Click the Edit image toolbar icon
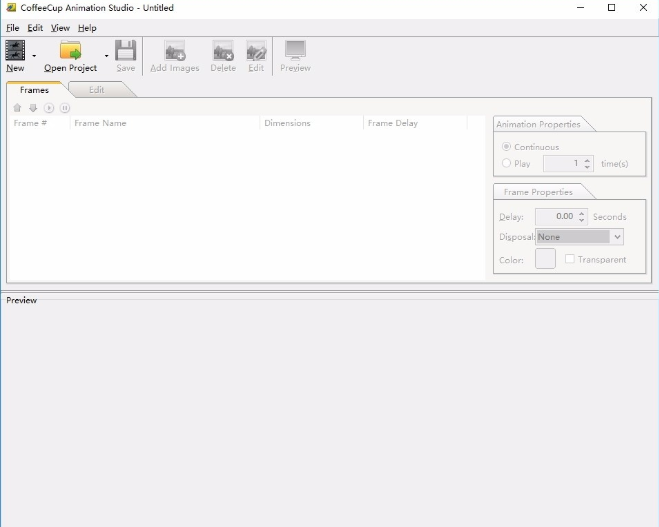Screen dimensions: 659x527 pyautogui.click(x=256, y=51)
